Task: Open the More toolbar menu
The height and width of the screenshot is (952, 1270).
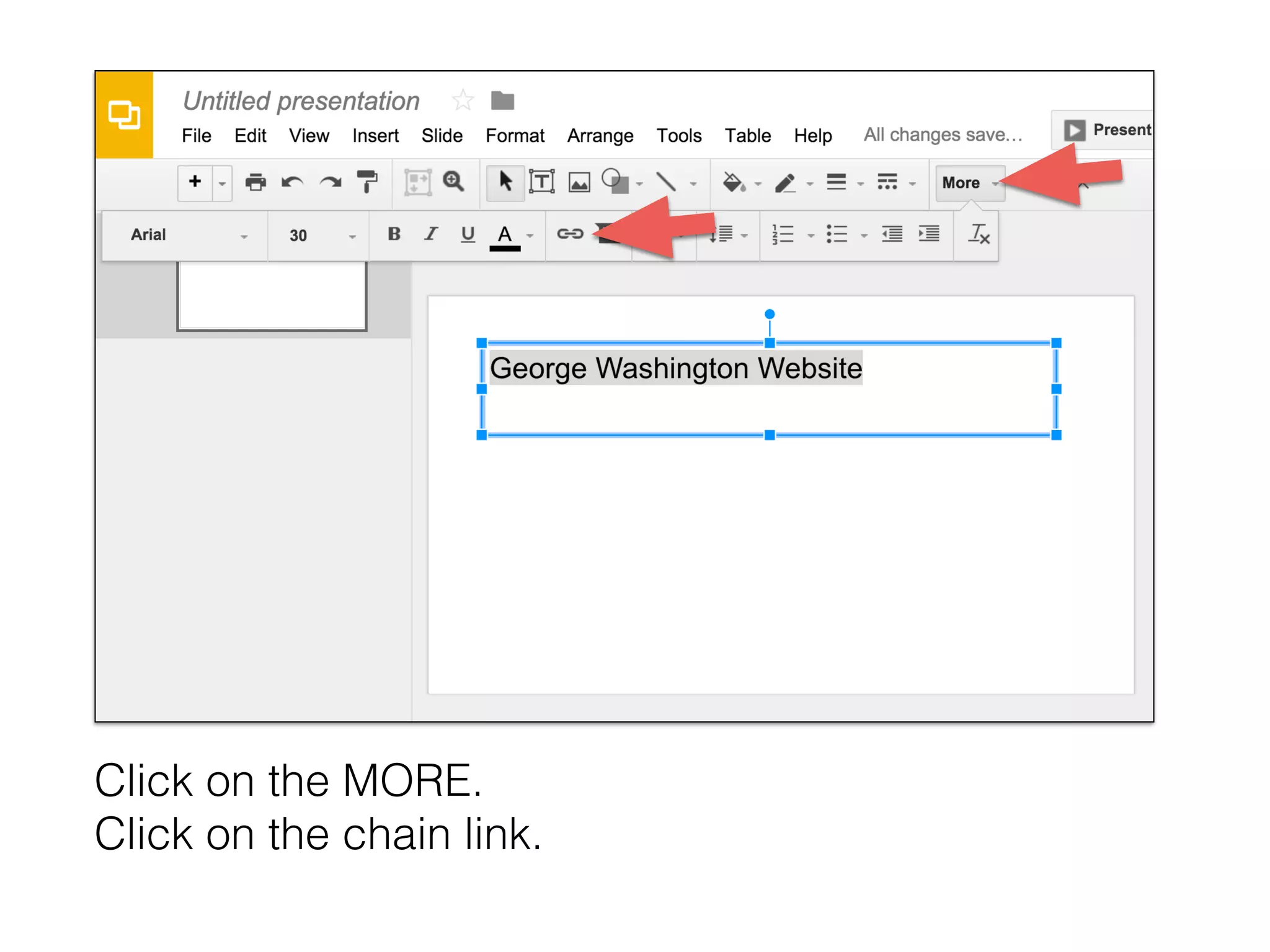Action: point(969,183)
